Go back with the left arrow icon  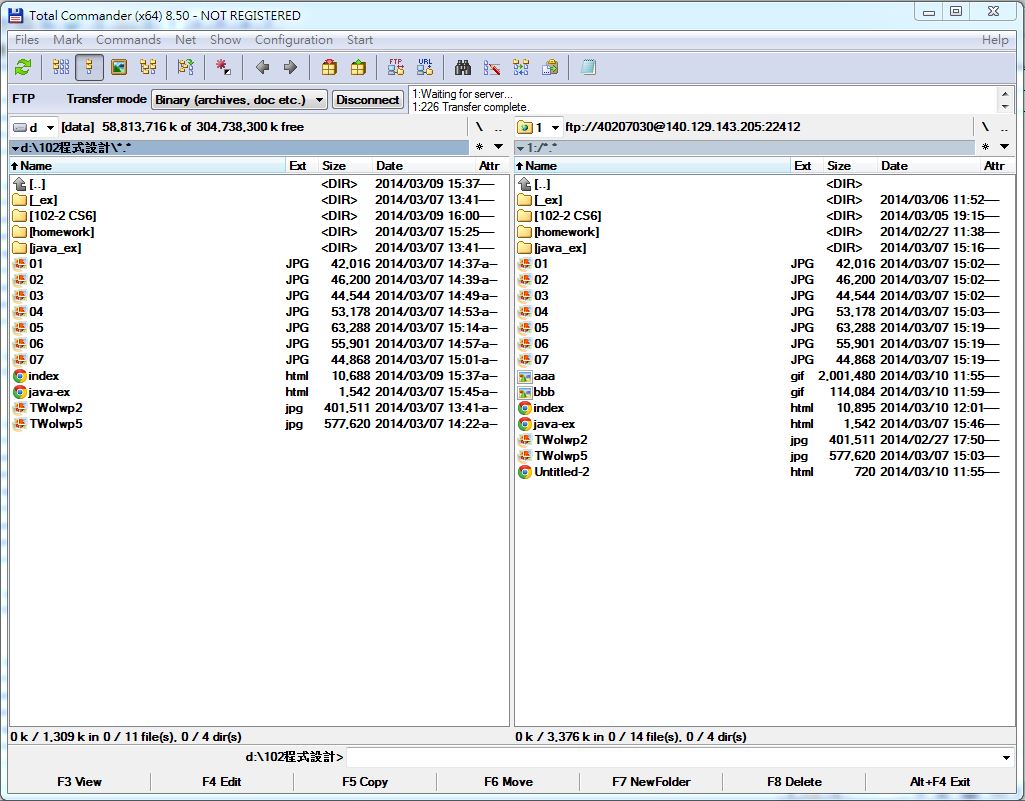coord(263,67)
